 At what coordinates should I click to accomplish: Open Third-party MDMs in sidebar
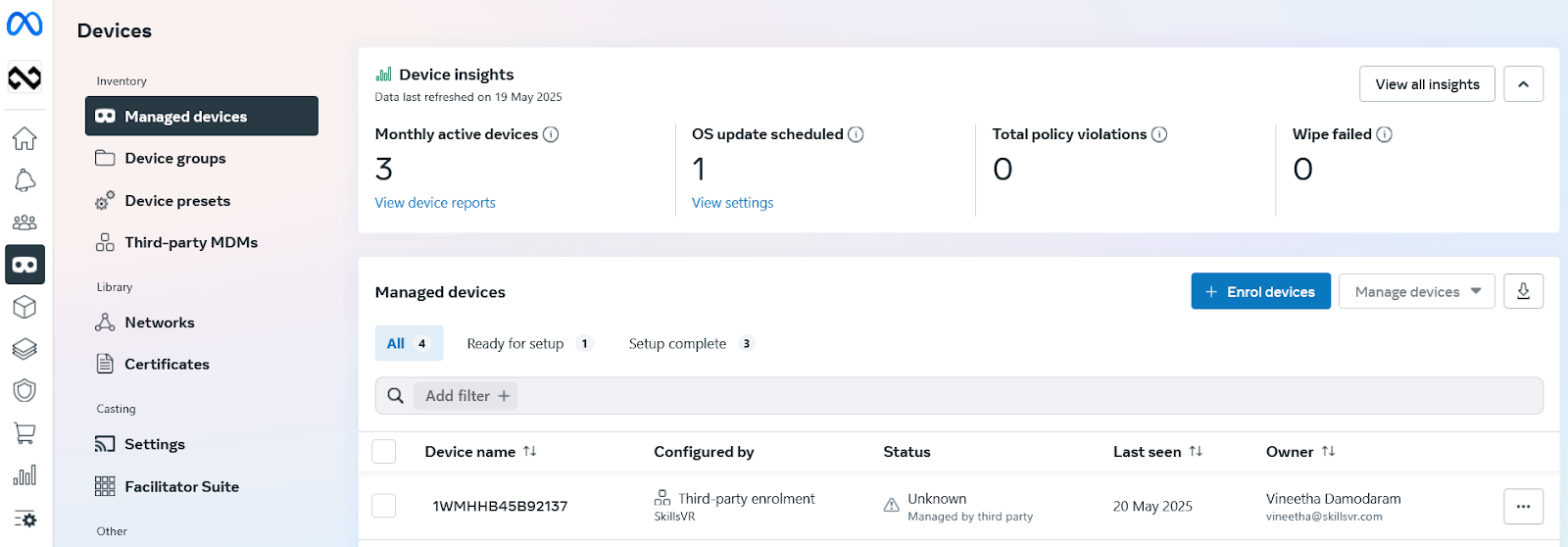tap(202, 242)
